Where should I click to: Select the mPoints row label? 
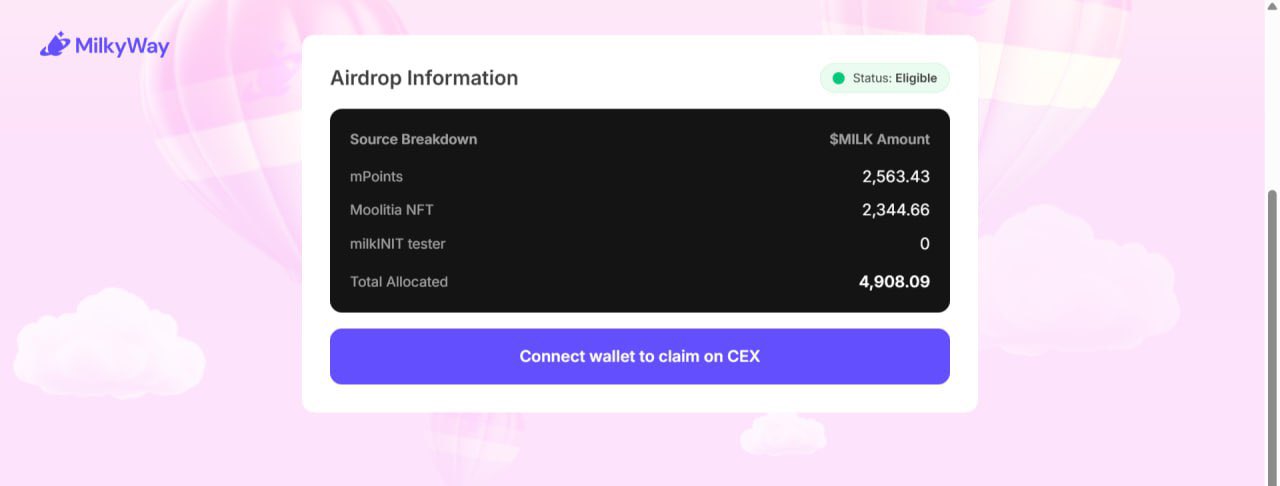tap(376, 176)
